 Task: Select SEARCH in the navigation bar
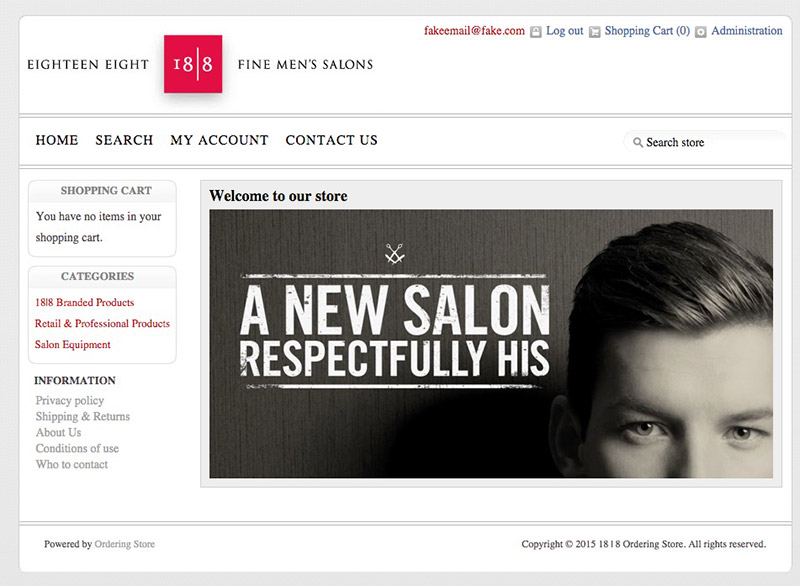coord(124,140)
